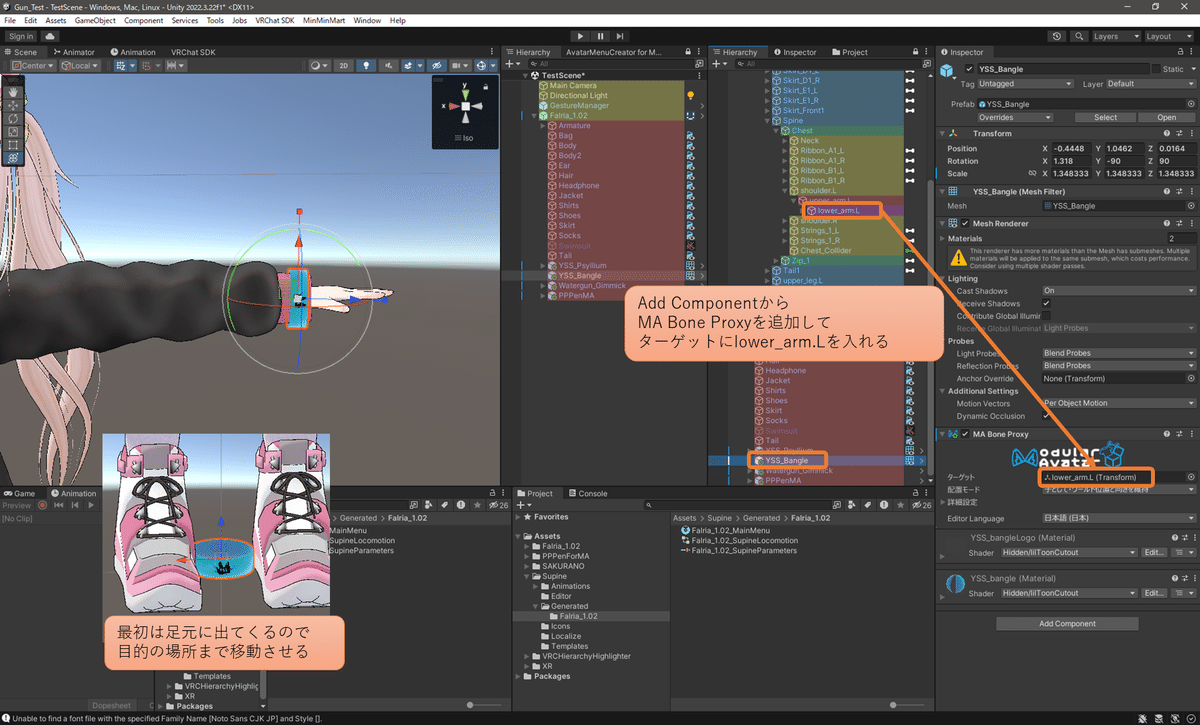Toggle MA Bone Proxy enabled checkbox

(965, 434)
